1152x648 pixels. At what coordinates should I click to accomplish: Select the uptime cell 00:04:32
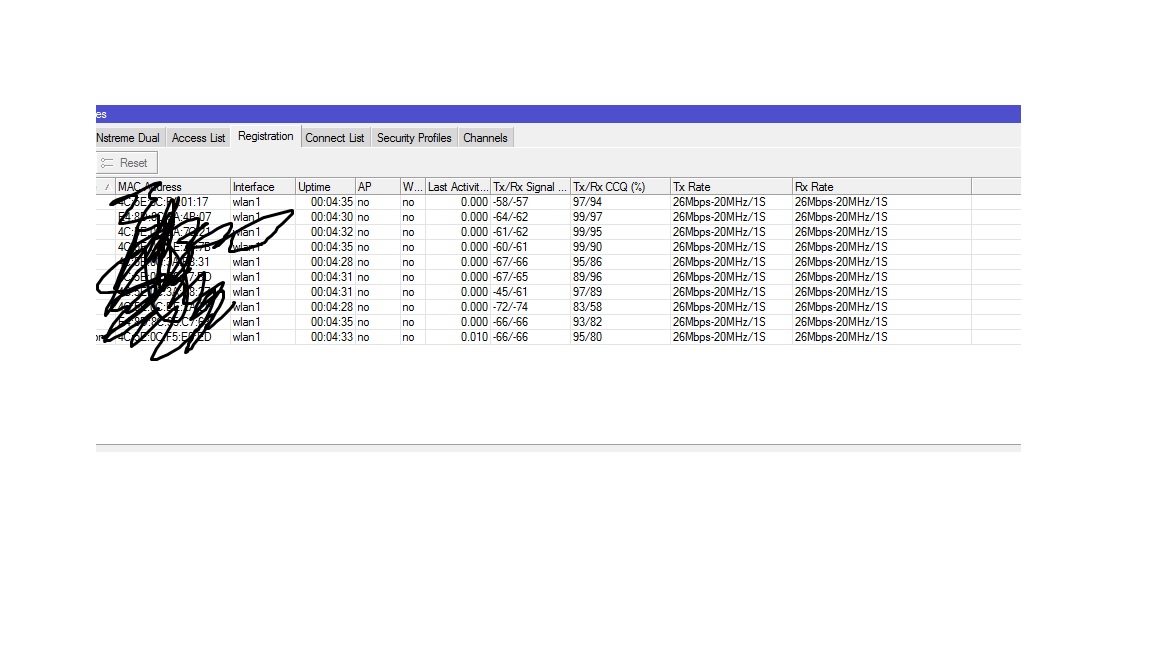pos(331,232)
